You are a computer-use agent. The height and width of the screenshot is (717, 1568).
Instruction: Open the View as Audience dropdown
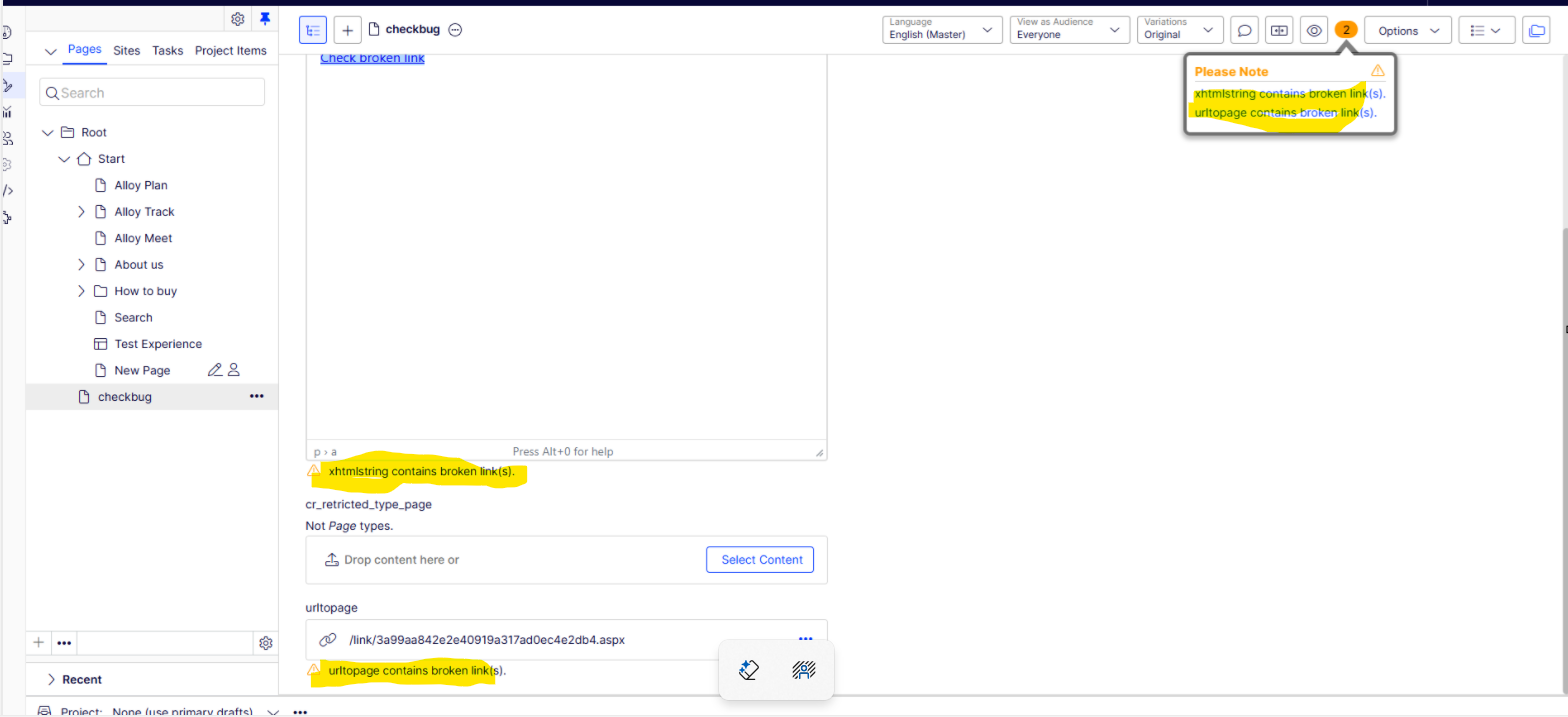[x=1070, y=30]
